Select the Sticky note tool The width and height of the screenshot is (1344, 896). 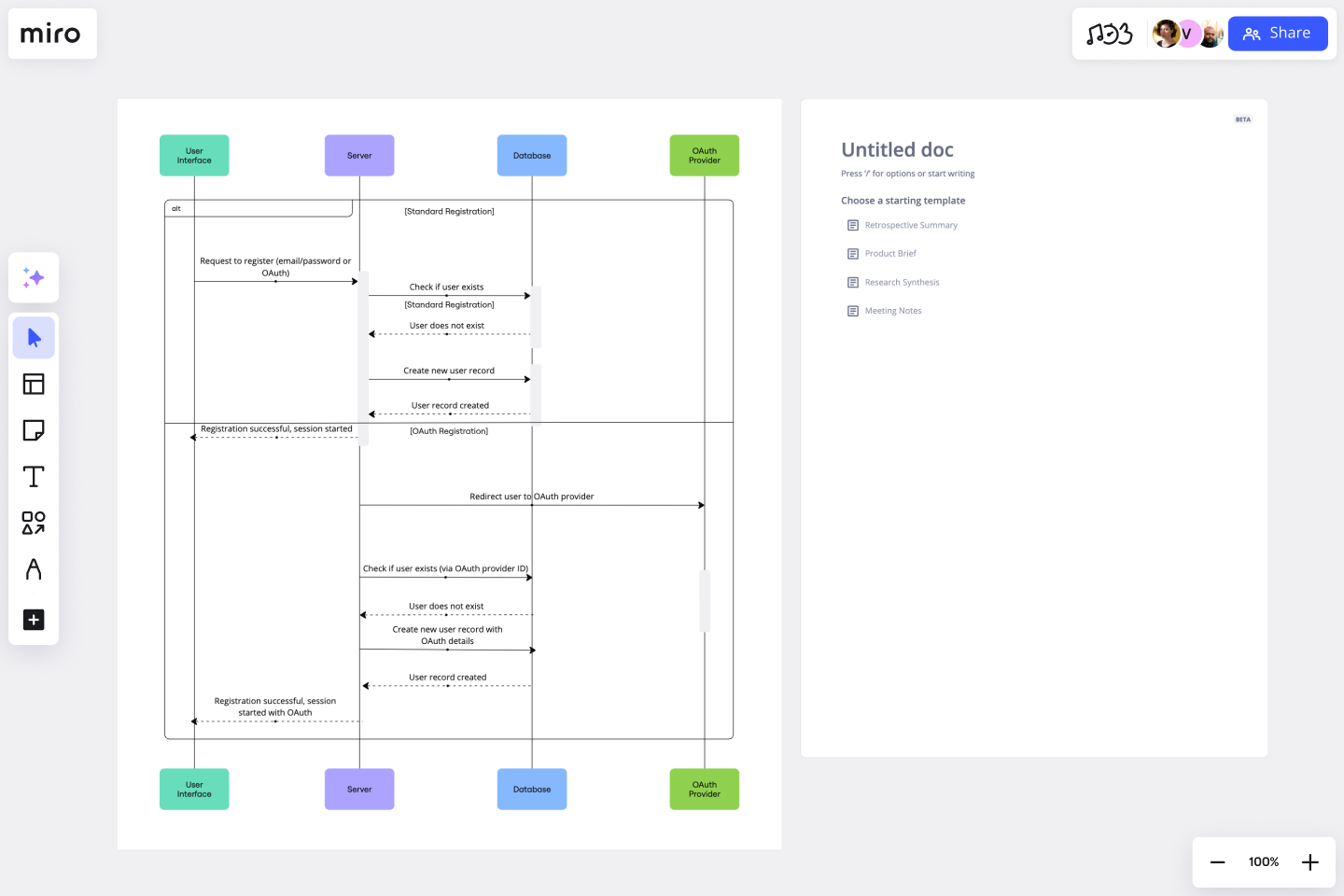point(34,430)
